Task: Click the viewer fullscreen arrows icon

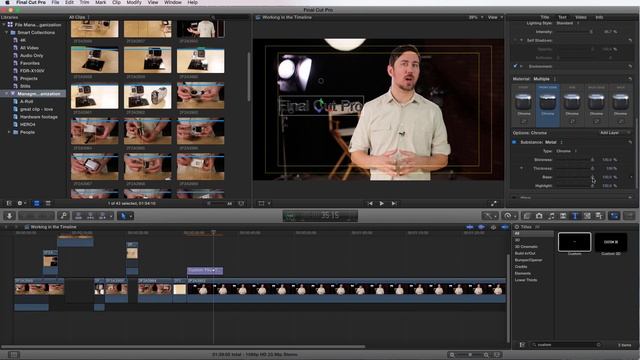Action: tap(493, 203)
